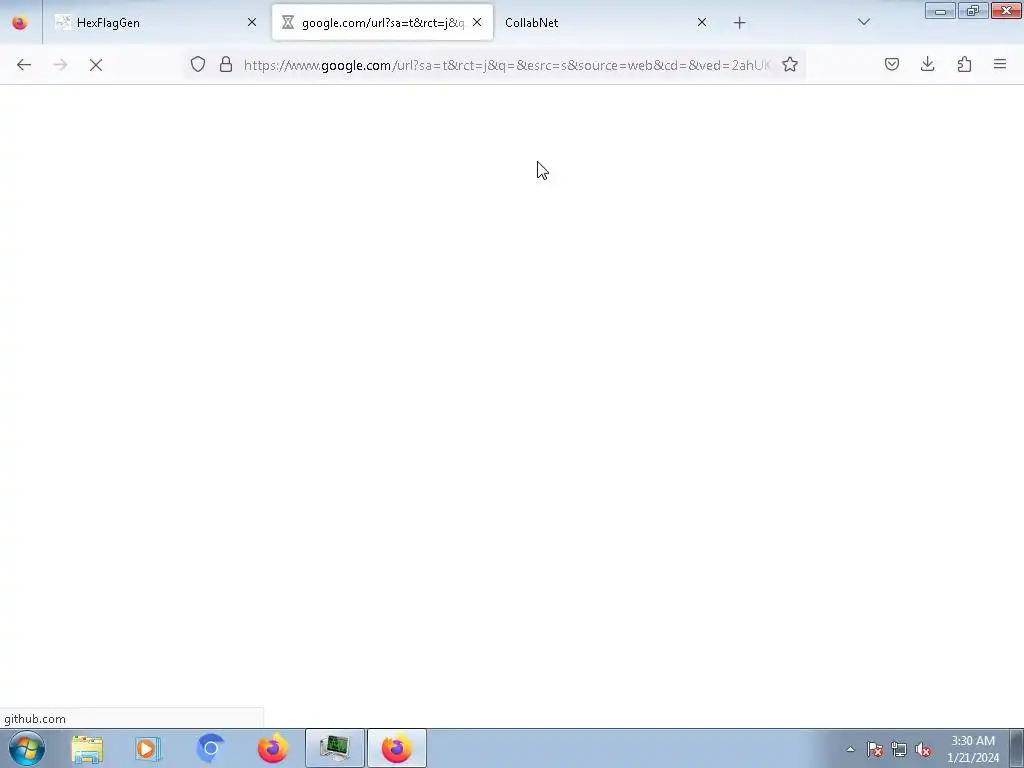
Task: Open tracking protection shield icon
Action: pos(198,64)
